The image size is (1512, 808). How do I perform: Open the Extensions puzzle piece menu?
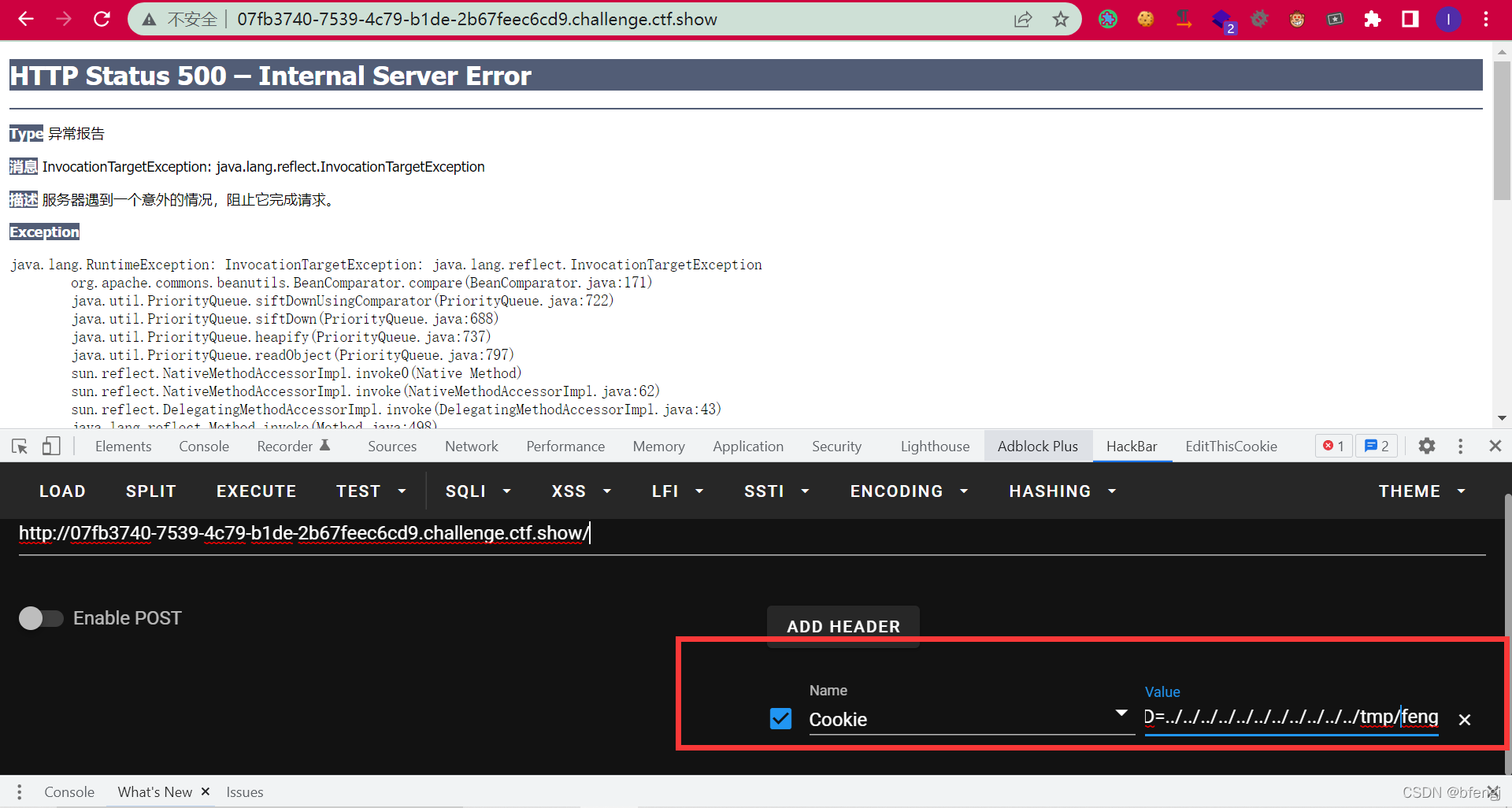[x=1373, y=19]
